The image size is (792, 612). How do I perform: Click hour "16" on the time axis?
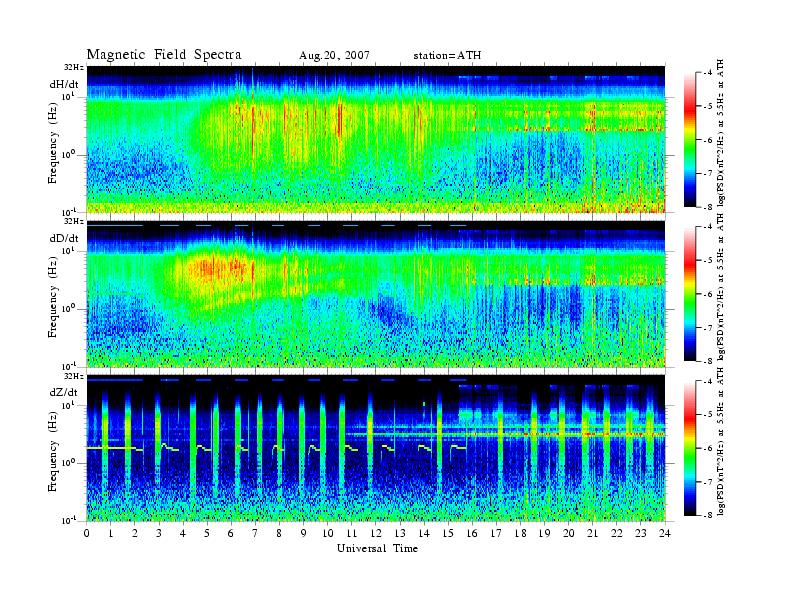(472, 533)
